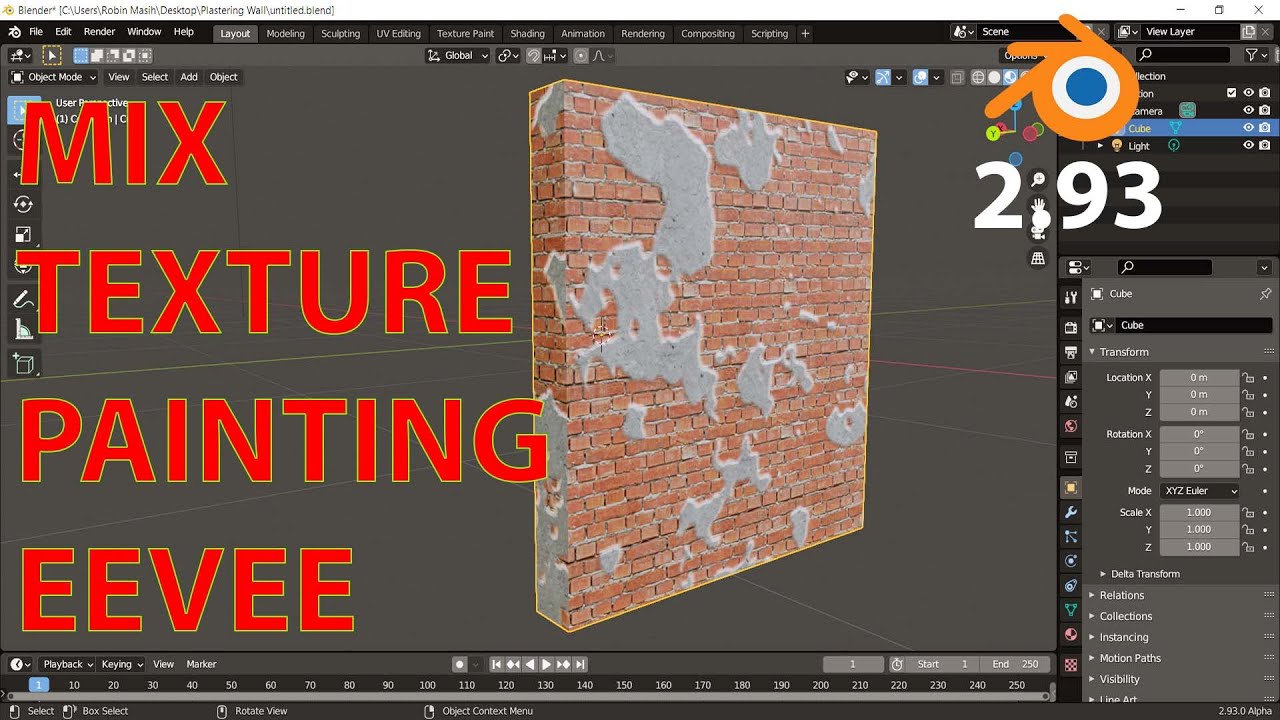Open the Physics properties tab
This screenshot has width=1280, height=720.
(x=1071, y=561)
